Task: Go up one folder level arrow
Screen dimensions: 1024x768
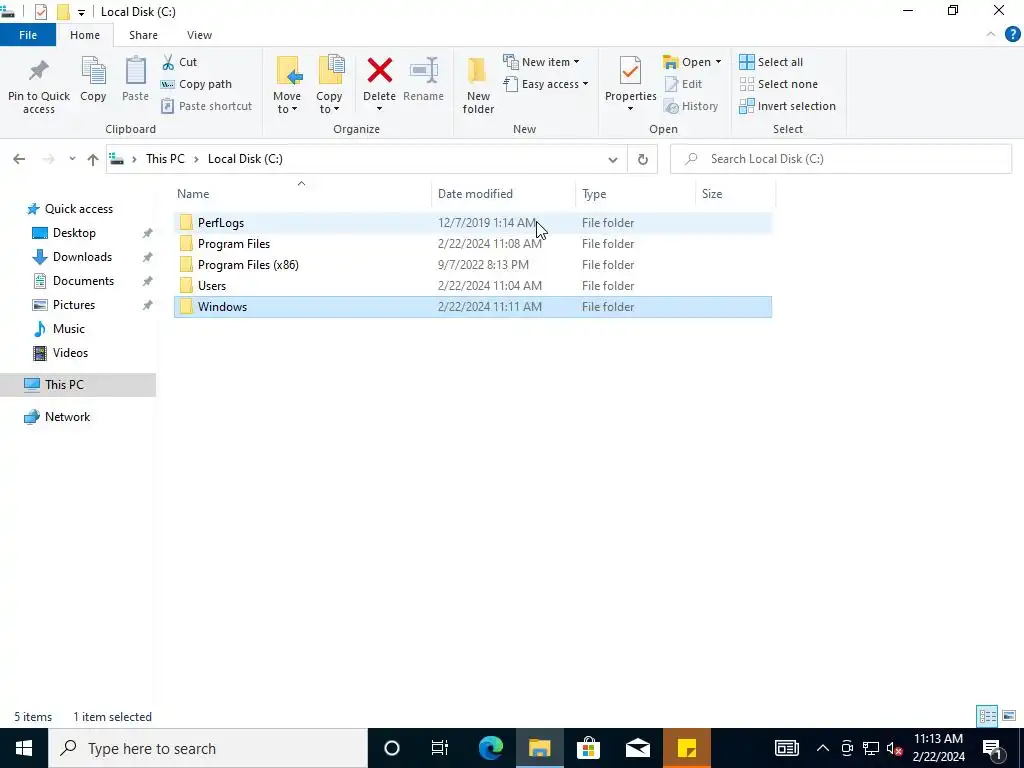Action: 93,159
